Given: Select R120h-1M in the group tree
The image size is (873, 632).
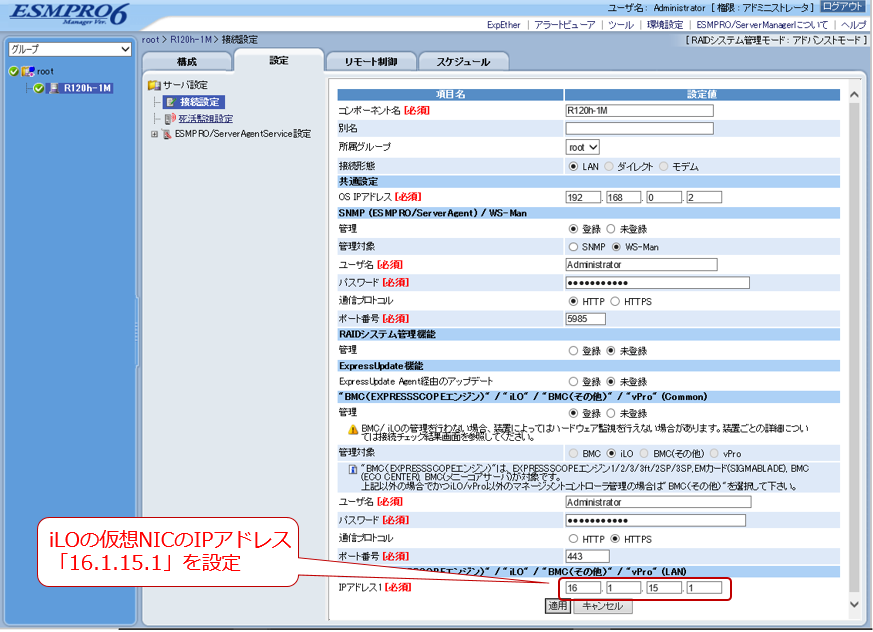Looking at the screenshot, I should pos(87,88).
